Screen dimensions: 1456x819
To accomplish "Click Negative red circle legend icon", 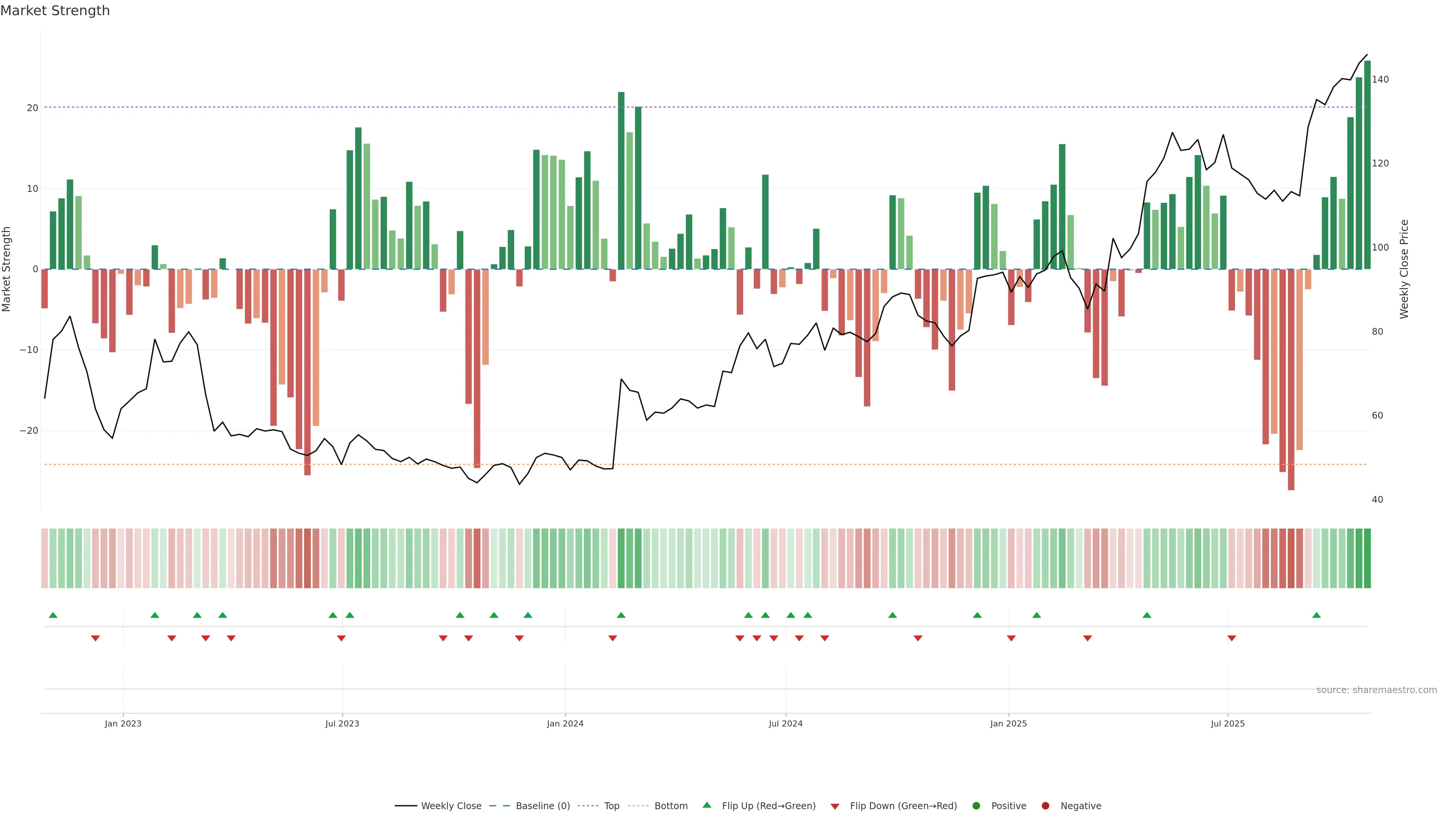I will (1045, 806).
